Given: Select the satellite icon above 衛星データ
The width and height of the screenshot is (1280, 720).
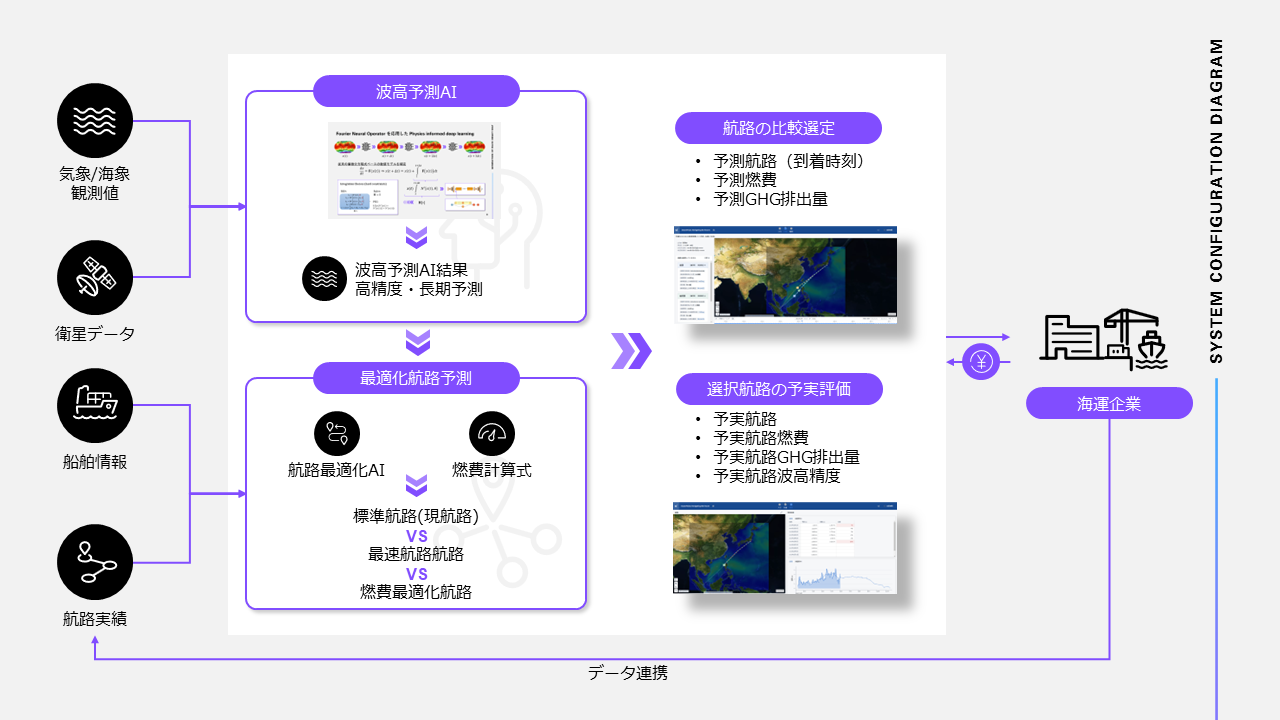Looking at the screenshot, I should [95, 277].
